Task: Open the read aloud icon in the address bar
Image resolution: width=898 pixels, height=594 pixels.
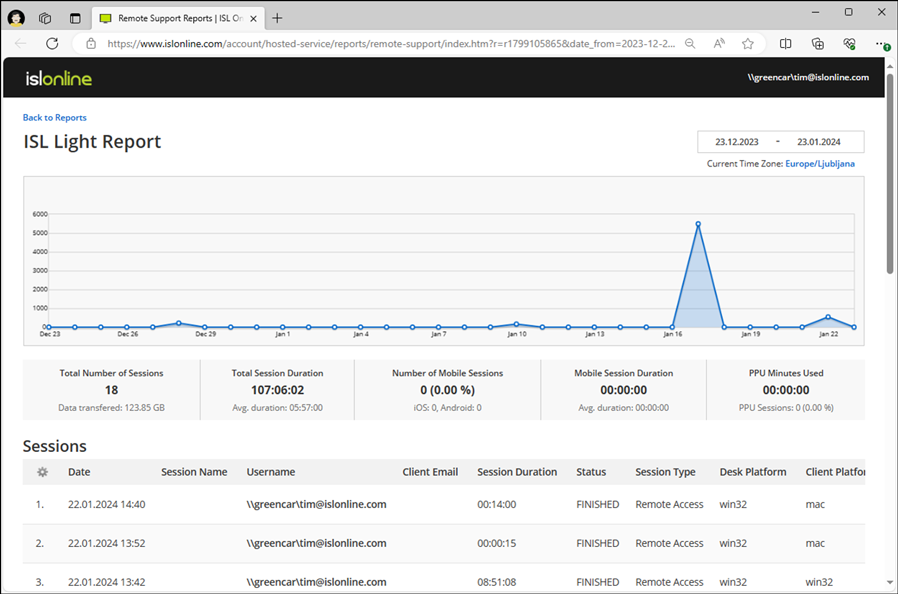Action: coord(719,44)
